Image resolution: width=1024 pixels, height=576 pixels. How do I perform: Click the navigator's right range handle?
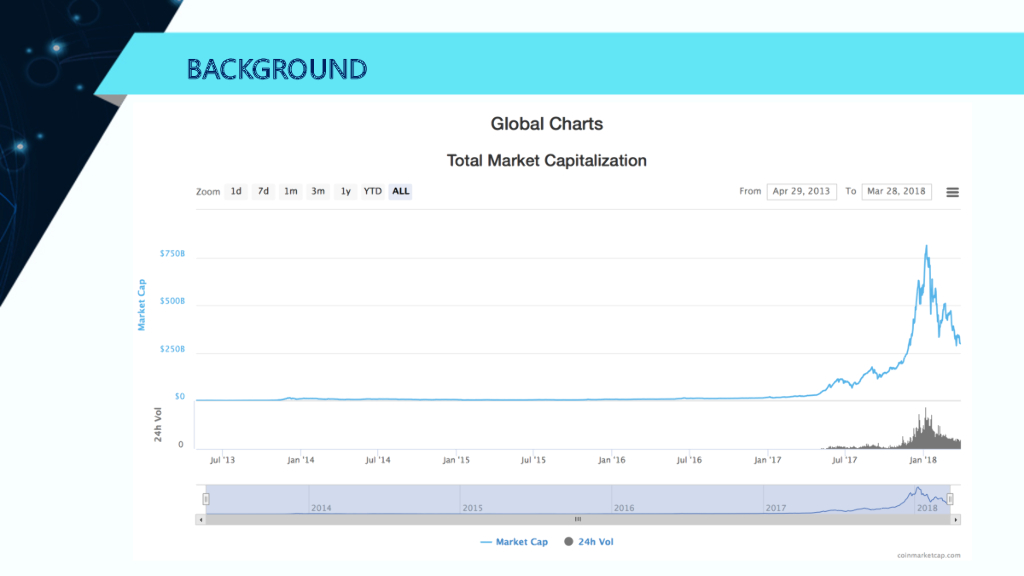(950, 498)
